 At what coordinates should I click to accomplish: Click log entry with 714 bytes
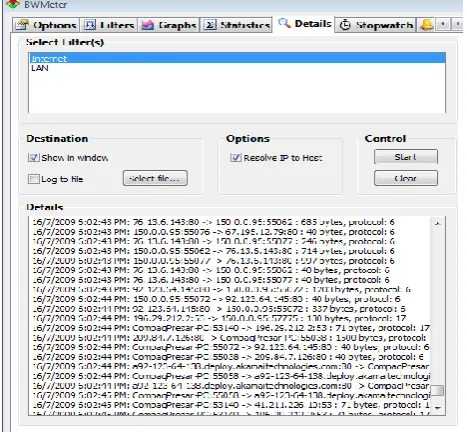coord(213,251)
